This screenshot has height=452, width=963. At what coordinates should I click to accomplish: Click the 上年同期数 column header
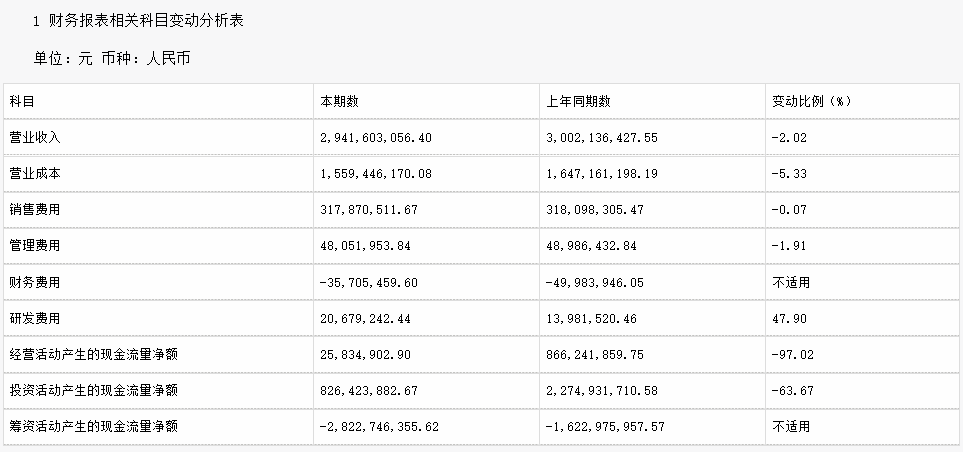tap(579, 102)
